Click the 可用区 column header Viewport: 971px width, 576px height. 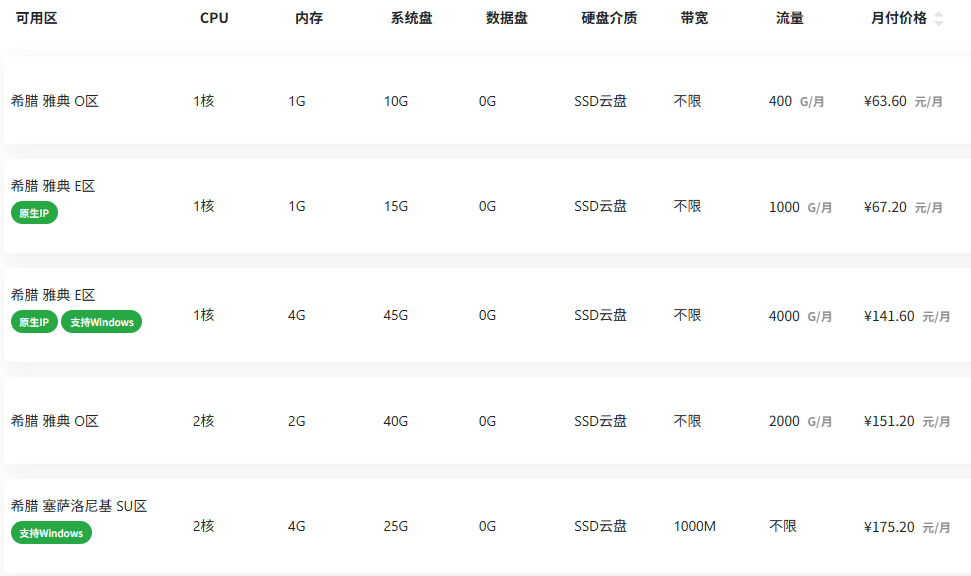tap(37, 18)
